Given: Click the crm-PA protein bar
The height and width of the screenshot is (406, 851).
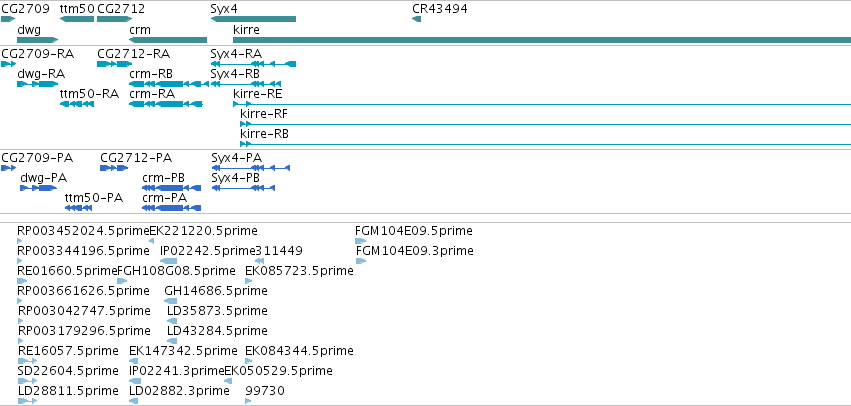Looking at the screenshot, I should (x=172, y=208).
